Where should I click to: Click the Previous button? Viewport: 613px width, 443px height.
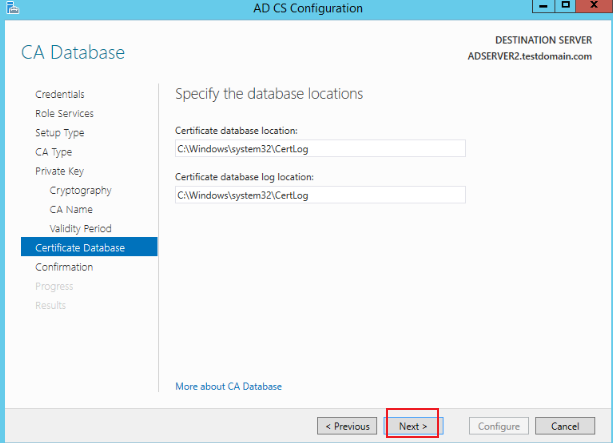[347, 426]
